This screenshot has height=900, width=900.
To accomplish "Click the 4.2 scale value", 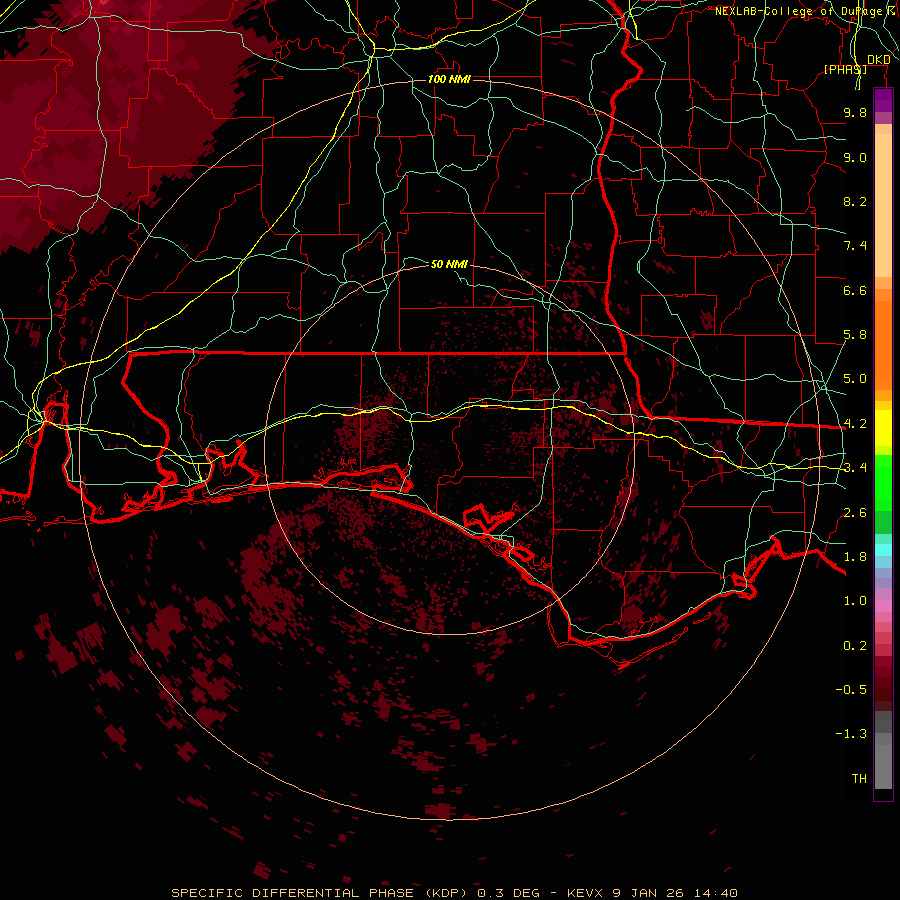I will [x=855, y=424].
